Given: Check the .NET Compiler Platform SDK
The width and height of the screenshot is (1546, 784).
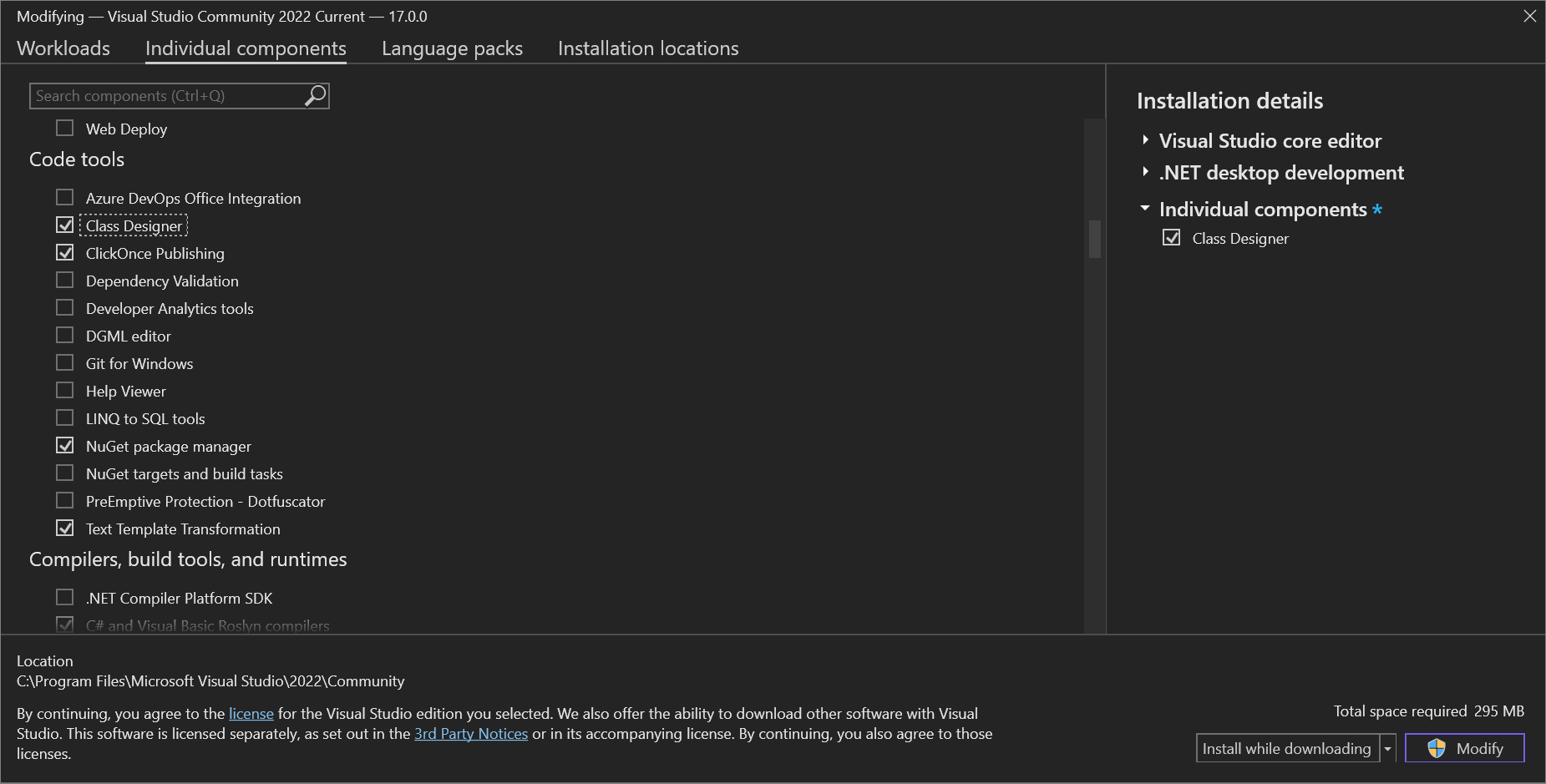Looking at the screenshot, I should [x=65, y=597].
